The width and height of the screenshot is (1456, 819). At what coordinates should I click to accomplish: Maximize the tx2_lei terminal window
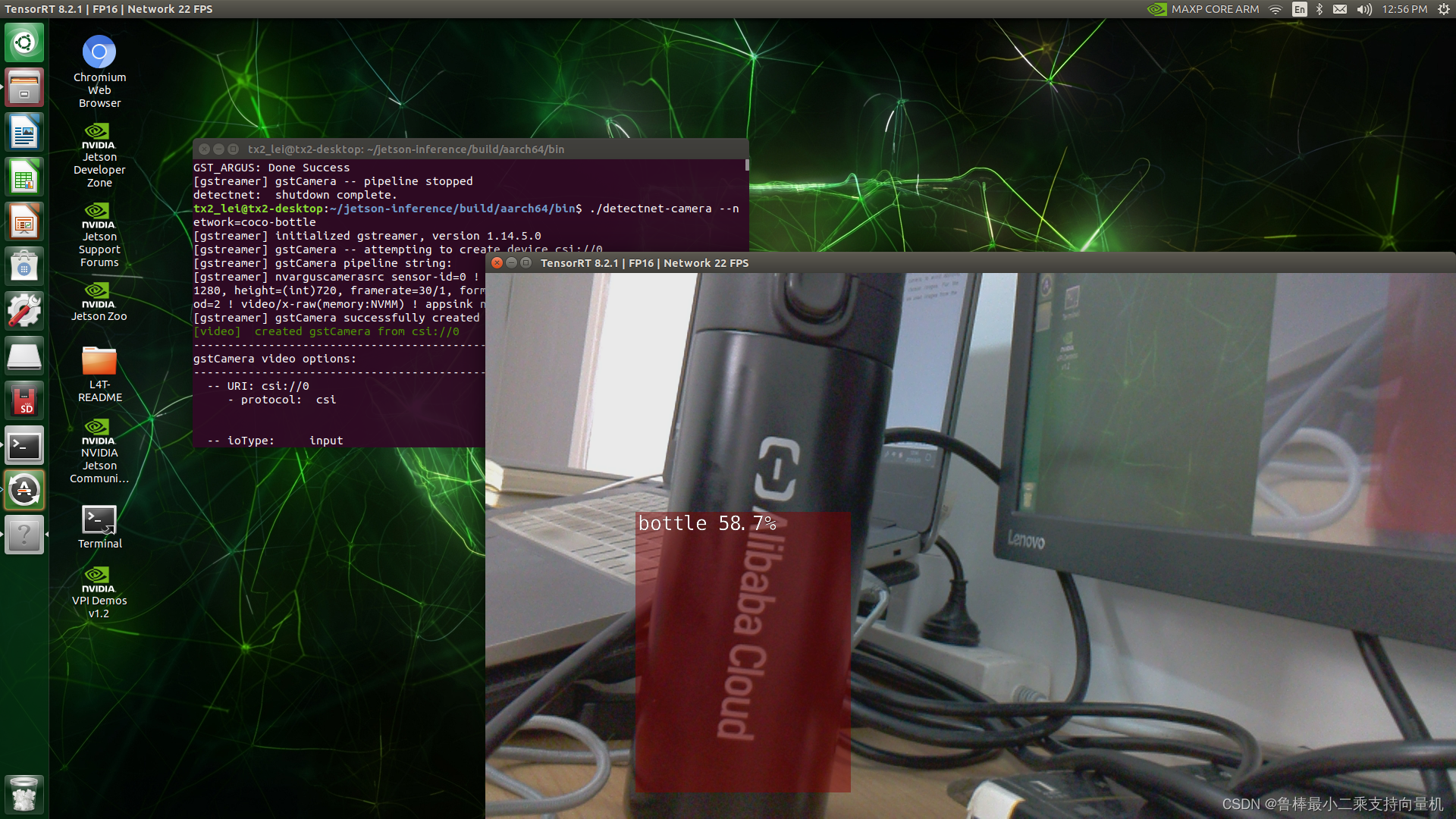pos(233,149)
